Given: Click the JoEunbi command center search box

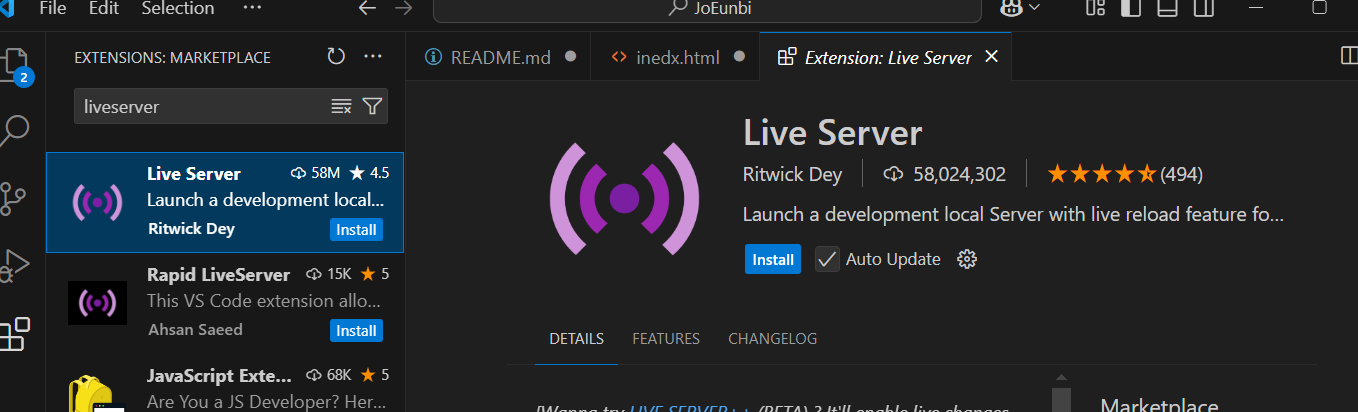Looking at the screenshot, I should pyautogui.click(x=707, y=8).
